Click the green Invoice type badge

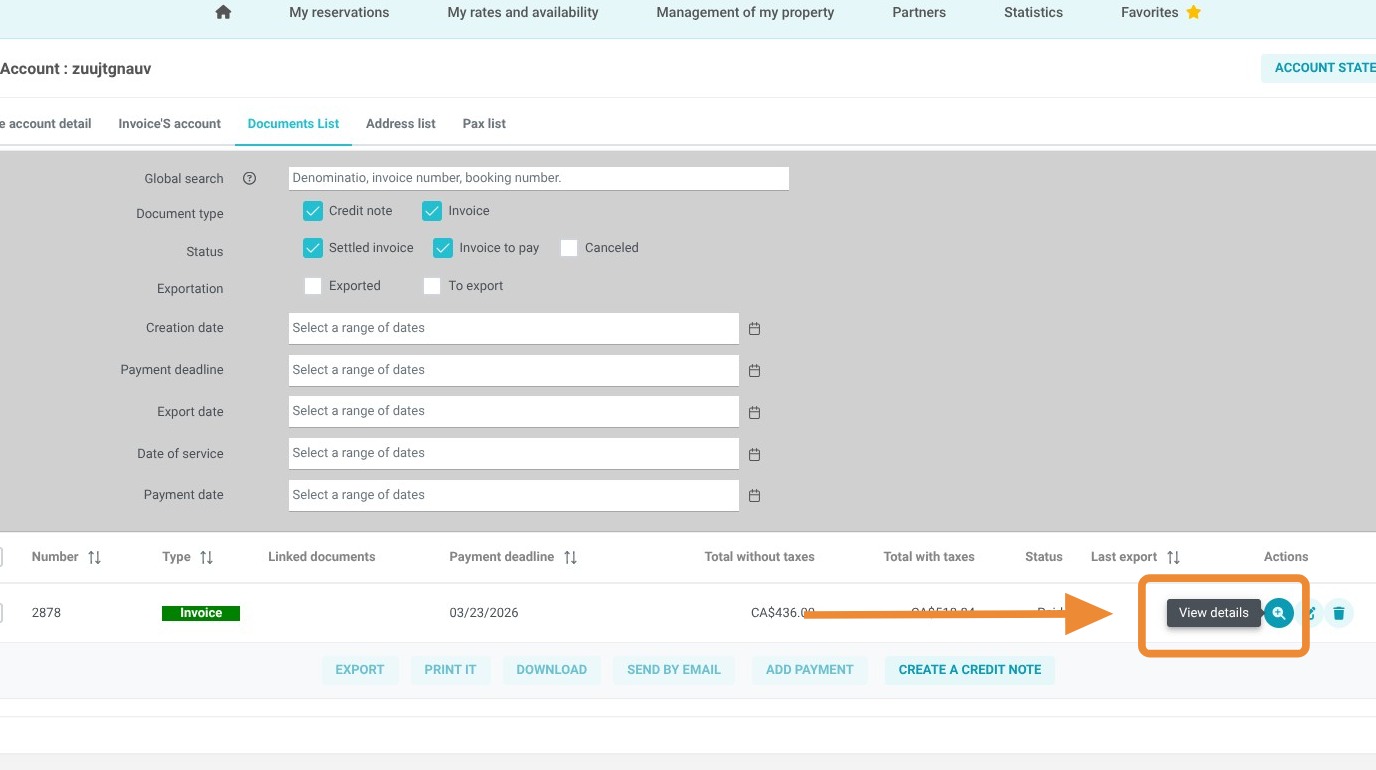click(201, 613)
